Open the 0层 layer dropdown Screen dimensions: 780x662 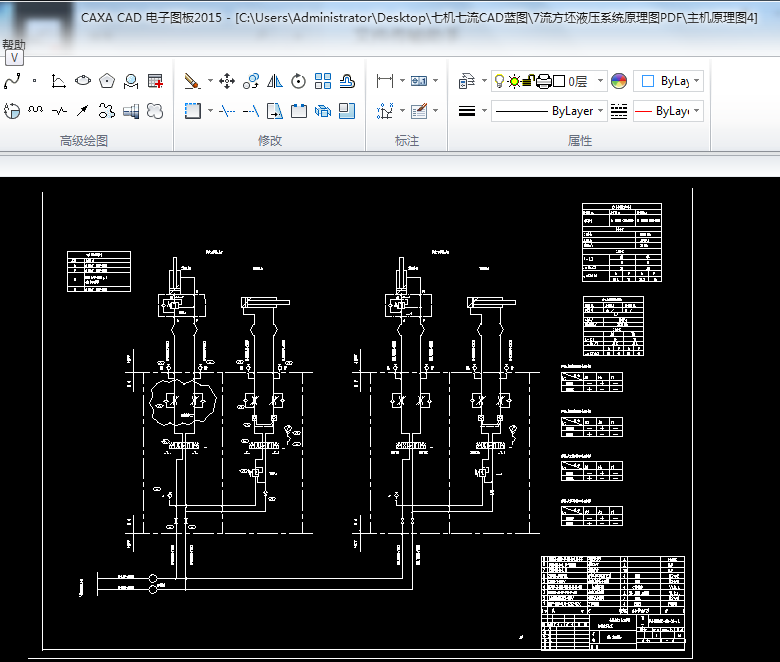pos(600,81)
